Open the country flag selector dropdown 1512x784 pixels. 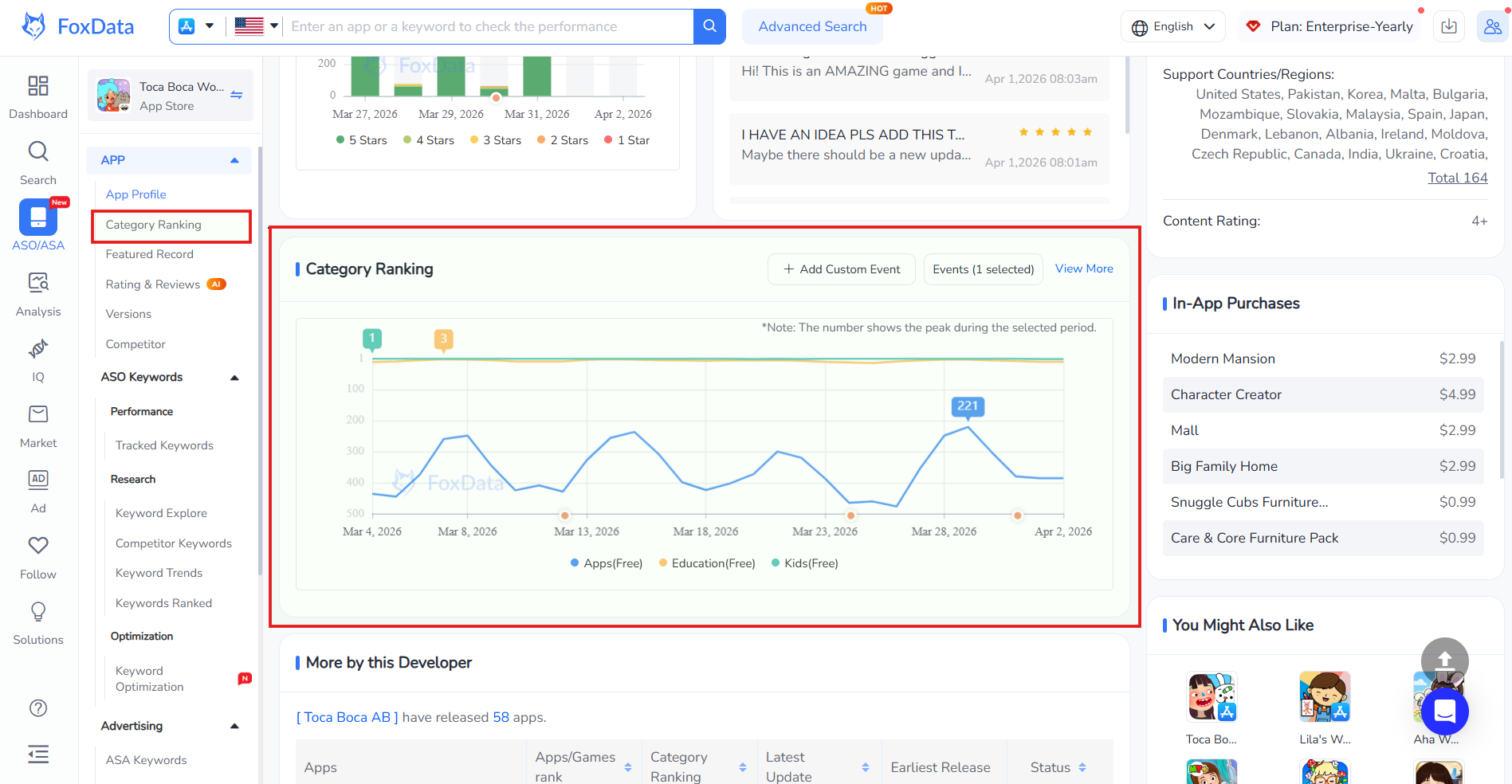click(x=256, y=26)
